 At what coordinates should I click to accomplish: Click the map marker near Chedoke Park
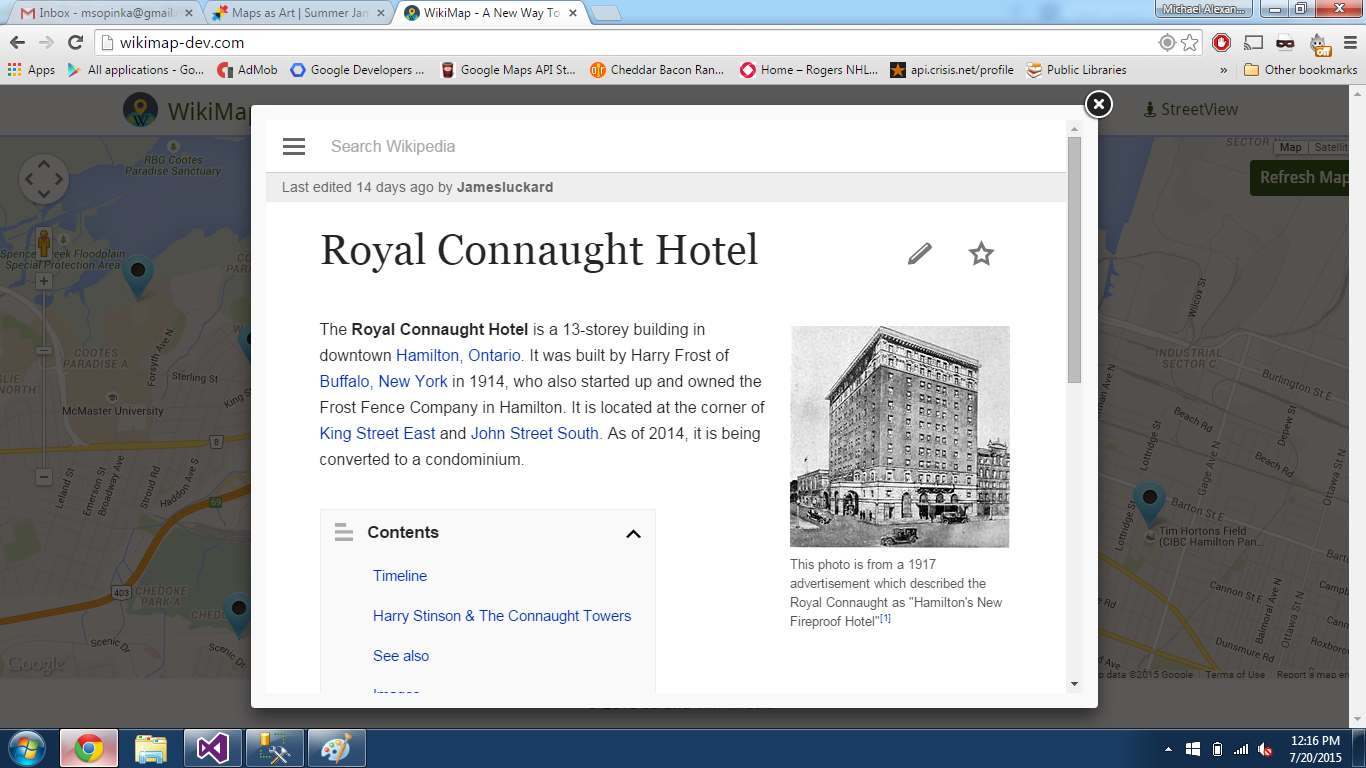pos(237,615)
